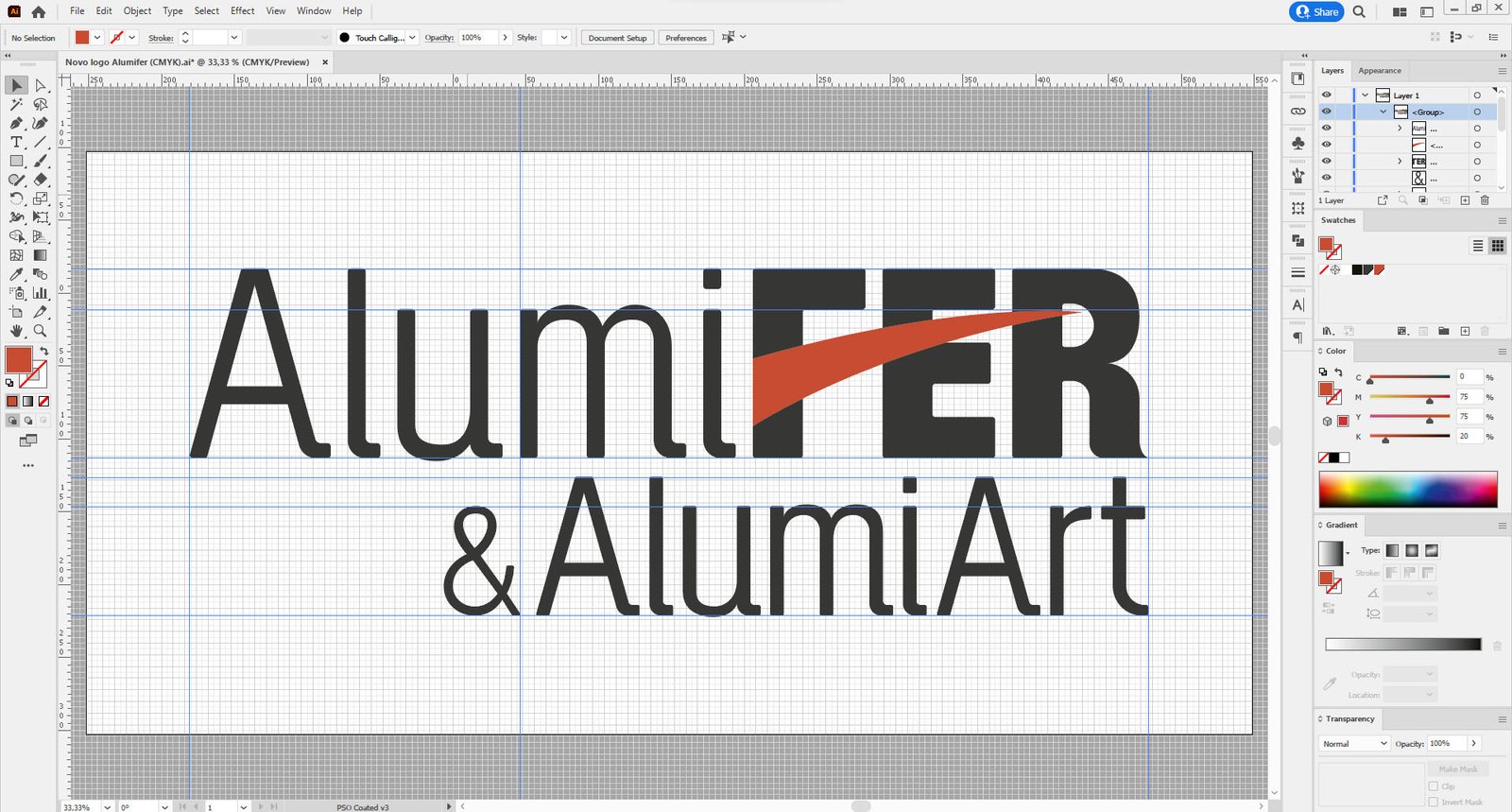Viewport: 1512px width, 812px height.
Task: Open the fill color dropdown in control bar
Action: 97,38
